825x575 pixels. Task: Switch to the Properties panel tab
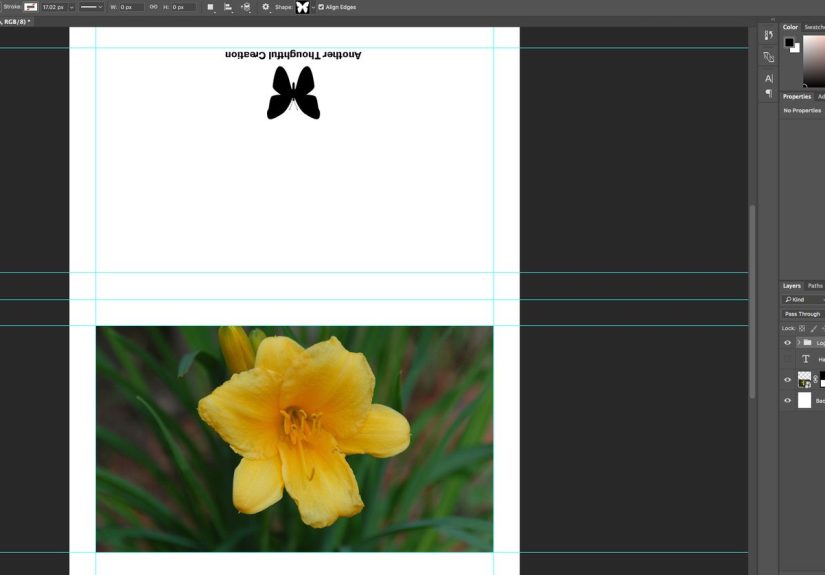pyautogui.click(x=797, y=96)
